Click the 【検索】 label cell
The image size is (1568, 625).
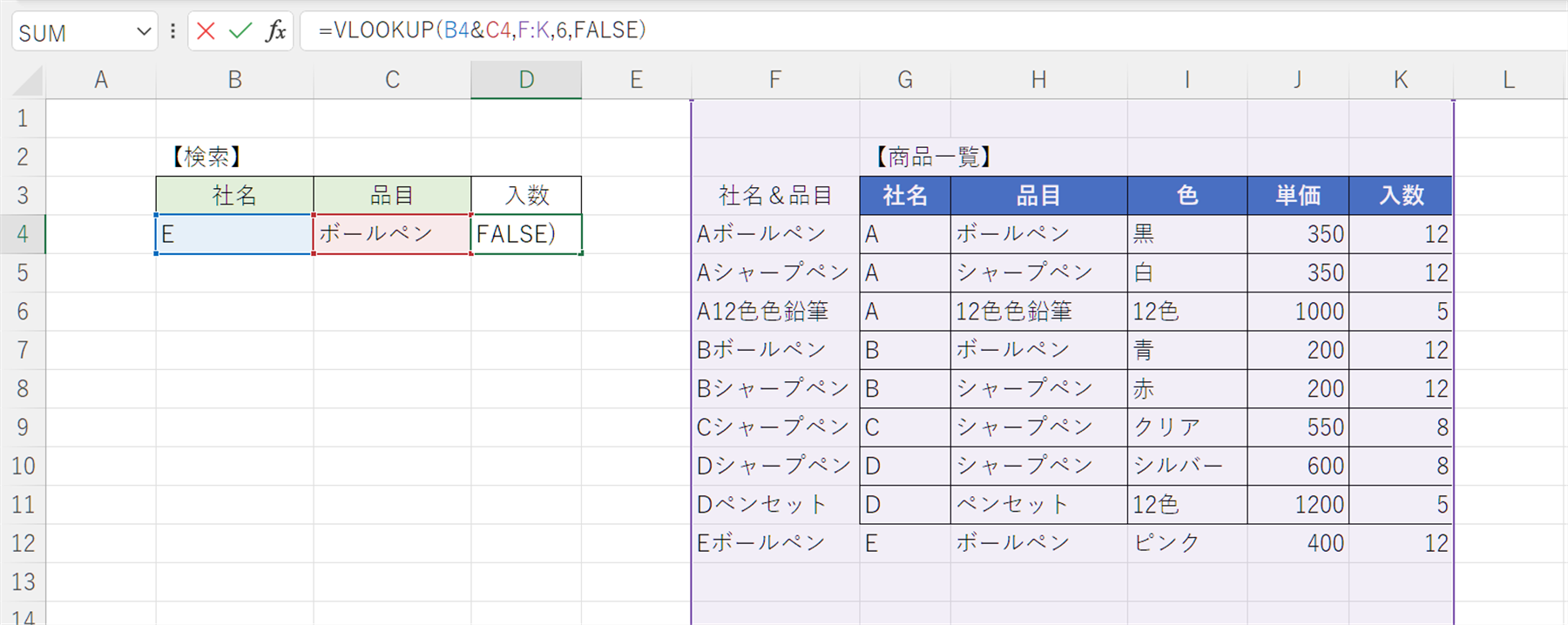(x=234, y=157)
